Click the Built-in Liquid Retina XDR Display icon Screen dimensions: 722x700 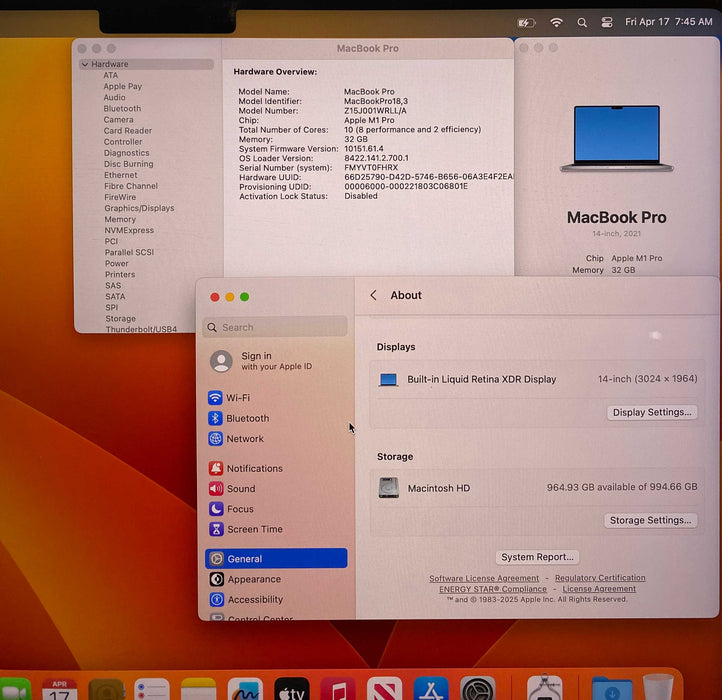point(388,379)
